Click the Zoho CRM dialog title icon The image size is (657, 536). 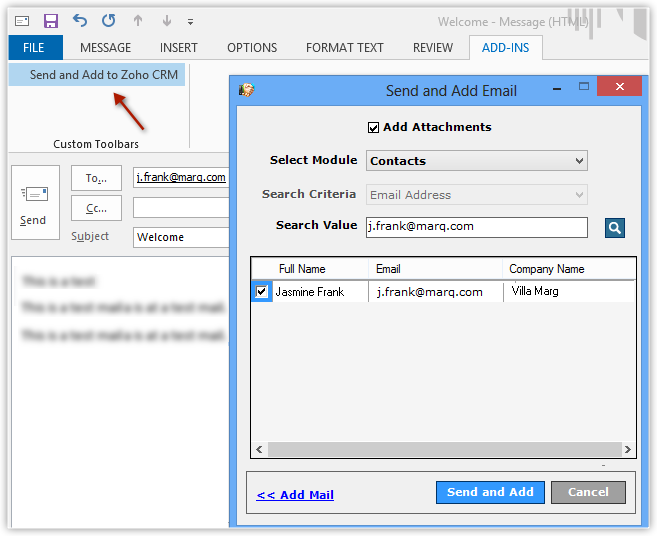point(246,91)
